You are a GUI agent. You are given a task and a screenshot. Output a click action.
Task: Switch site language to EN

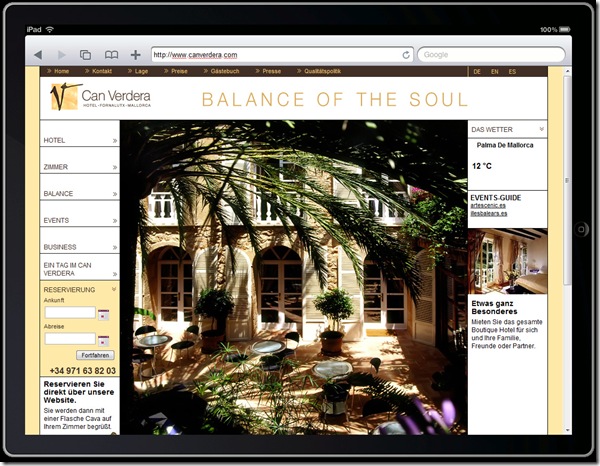pos(494,72)
